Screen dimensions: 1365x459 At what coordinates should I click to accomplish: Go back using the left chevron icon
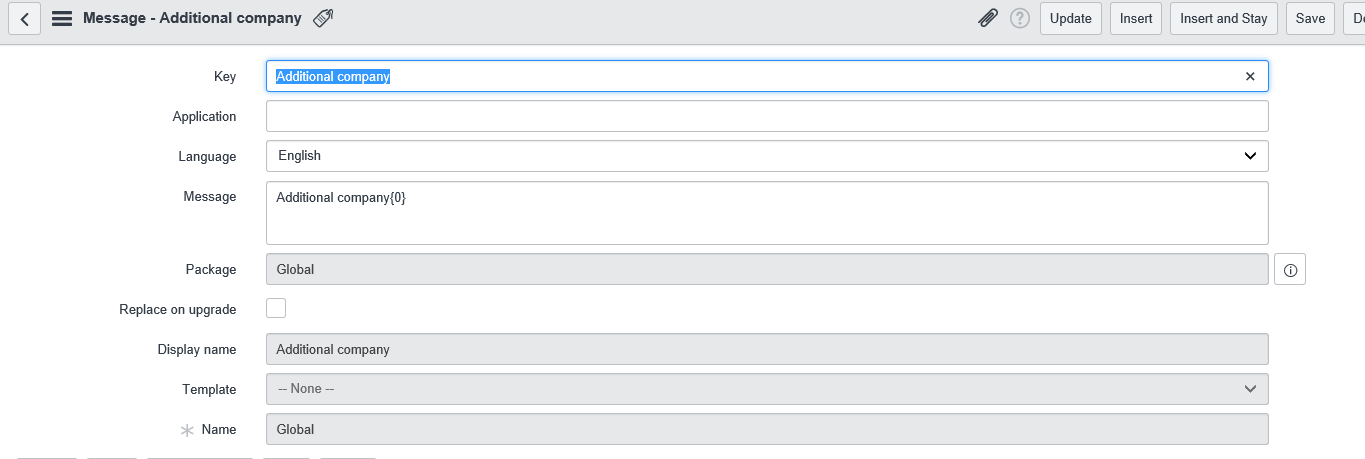(x=25, y=19)
